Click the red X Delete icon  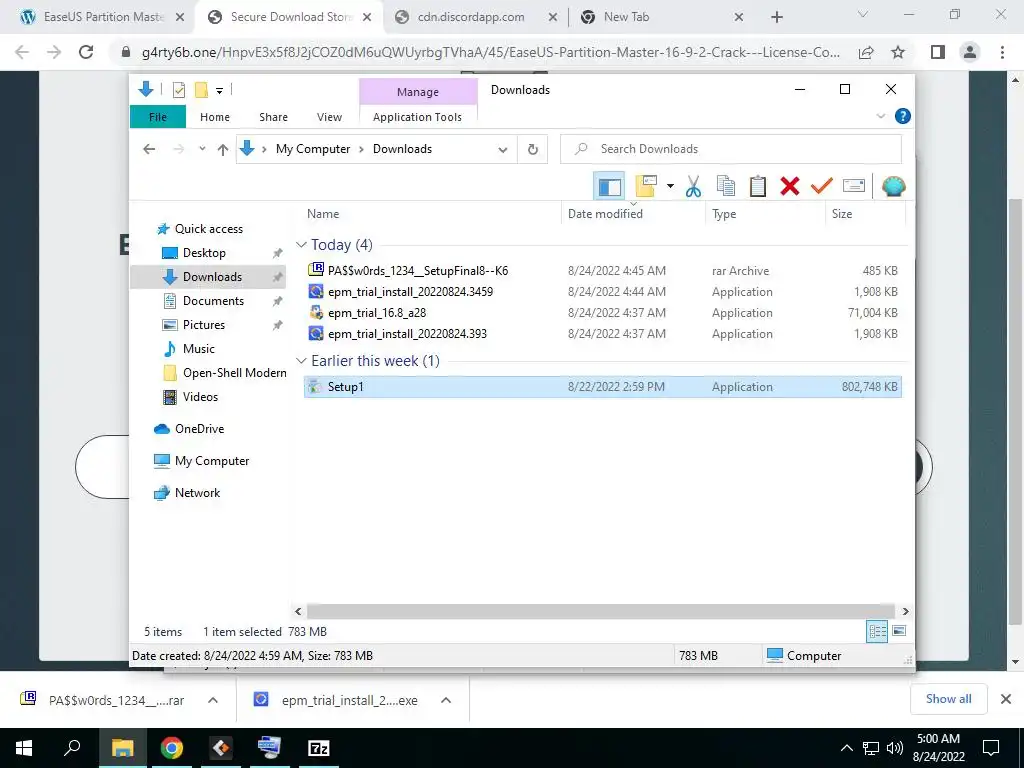790,187
